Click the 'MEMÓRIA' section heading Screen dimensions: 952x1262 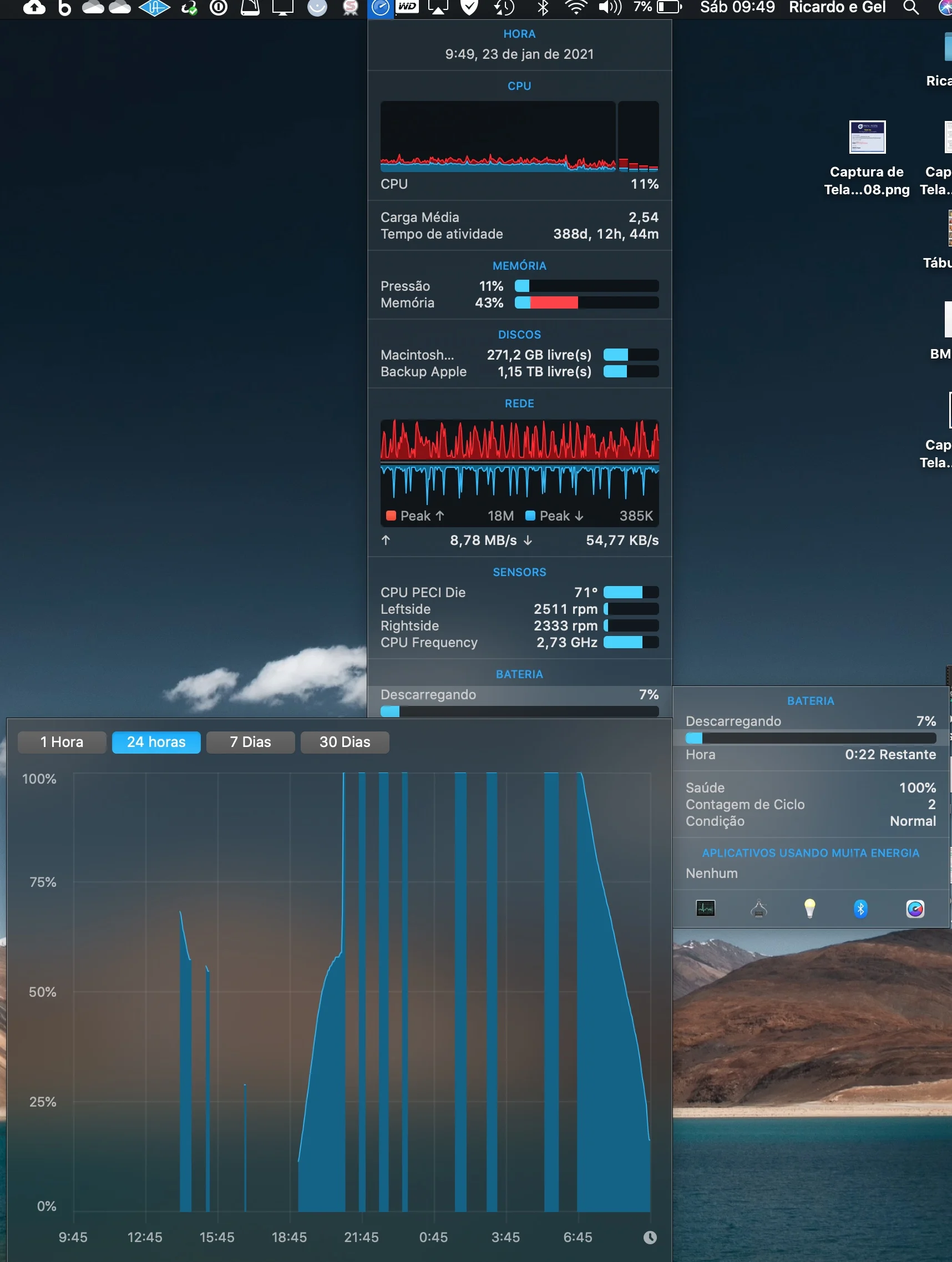[x=519, y=265]
